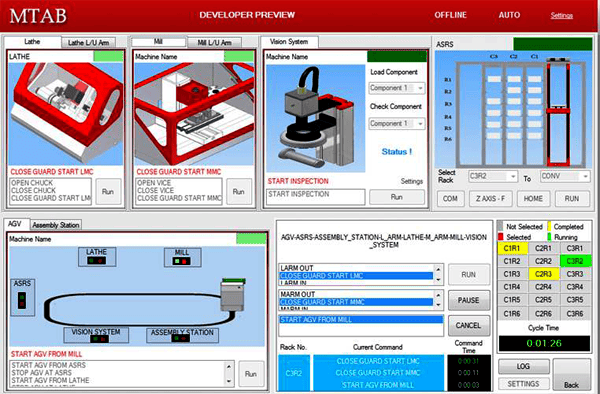Open the Settings link in header
Image resolution: width=600 pixels, height=394 pixels.
click(561, 15)
